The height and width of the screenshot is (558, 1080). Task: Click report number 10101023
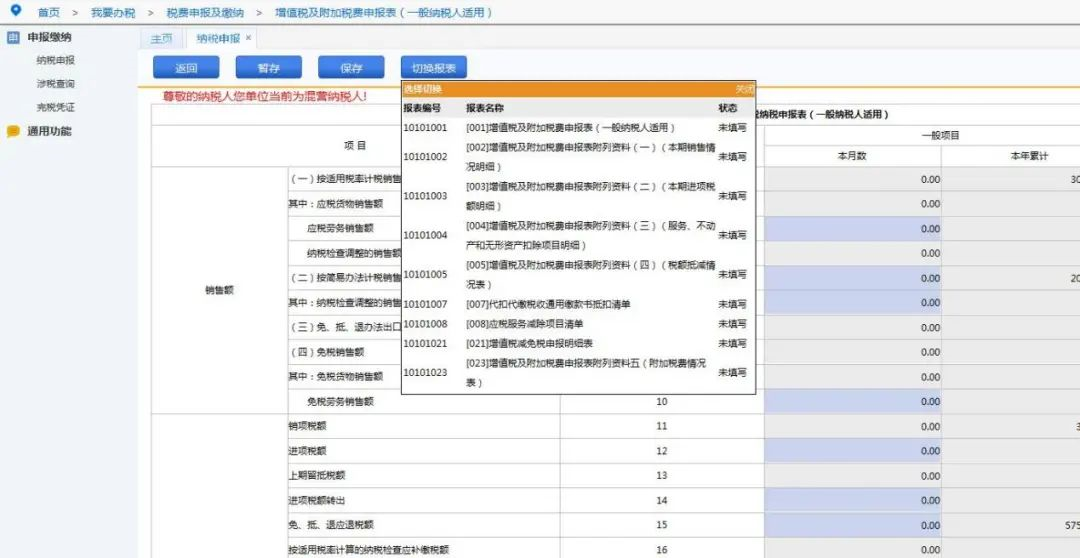tap(425, 373)
